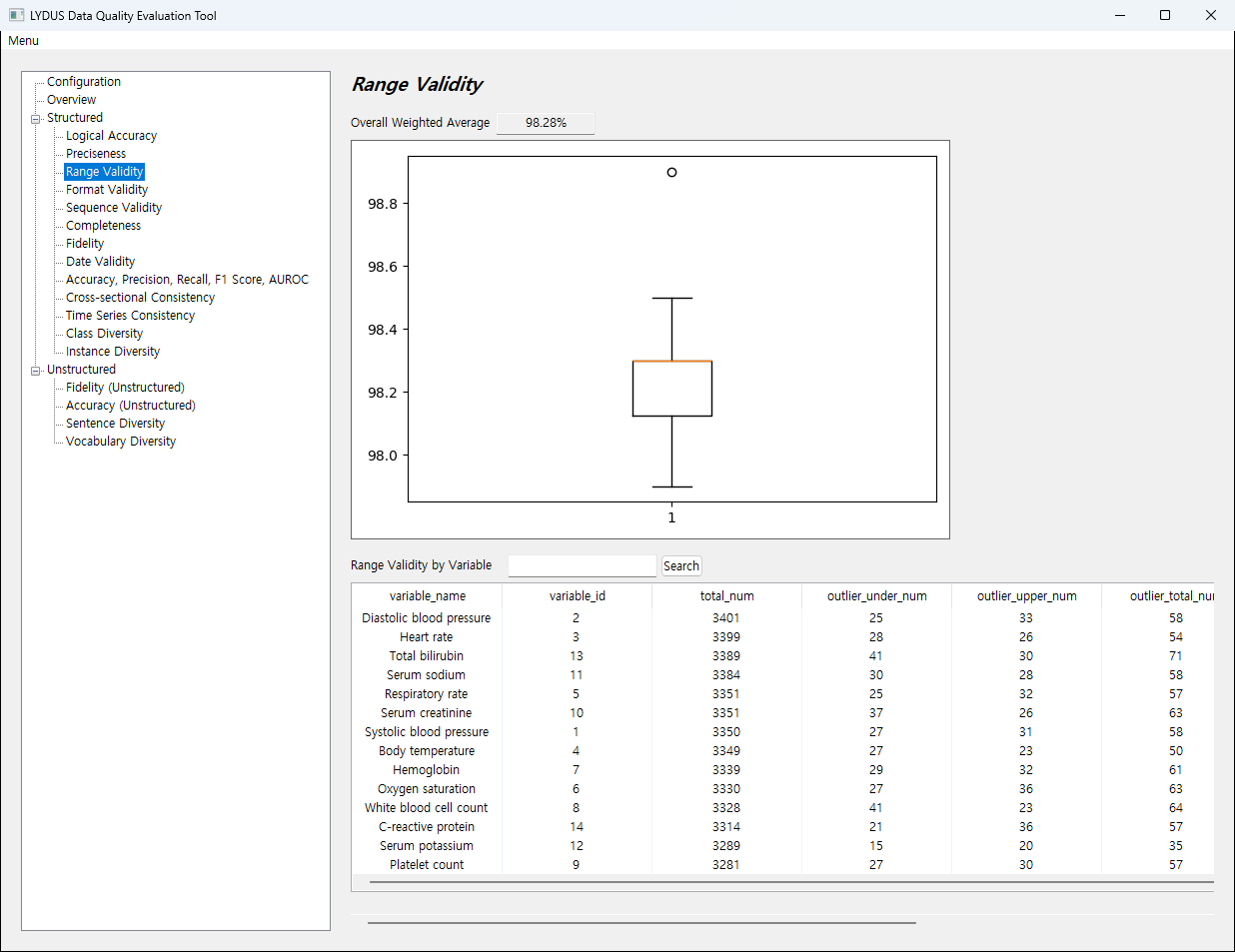1235x952 pixels.
Task: Click the total_num column header
Action: 727,596
